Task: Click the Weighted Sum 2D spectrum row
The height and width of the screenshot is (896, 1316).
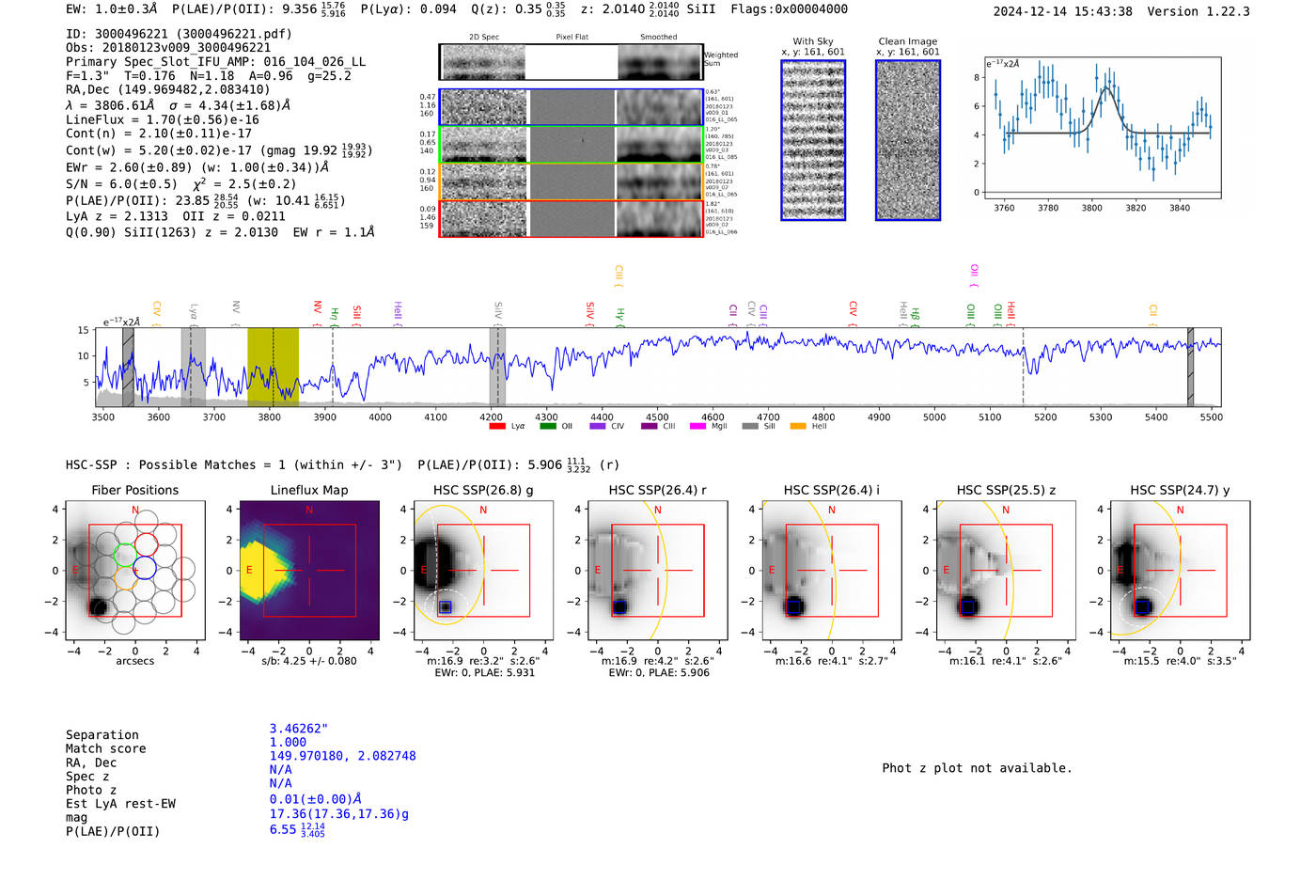Action: 572,62
